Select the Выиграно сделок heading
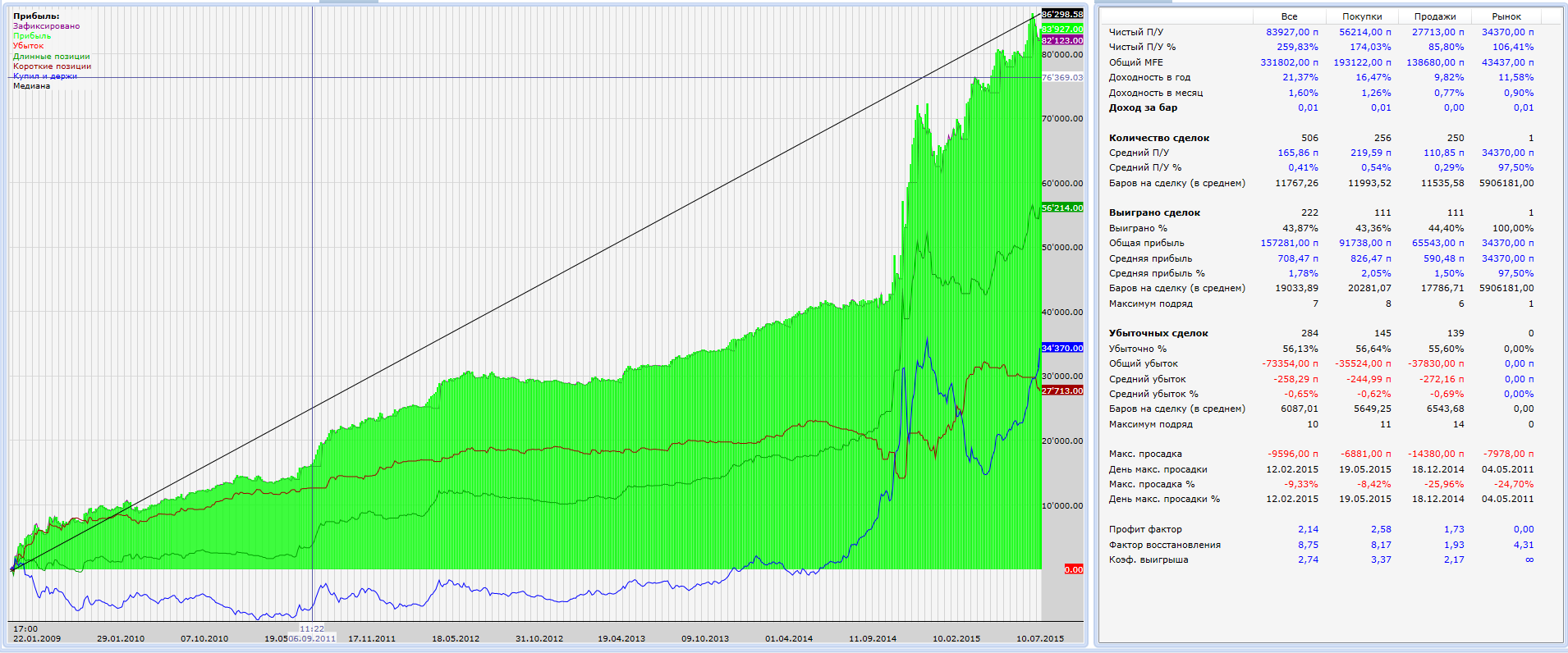This screenshot has width=1568, height=653. click(1155, 212)
